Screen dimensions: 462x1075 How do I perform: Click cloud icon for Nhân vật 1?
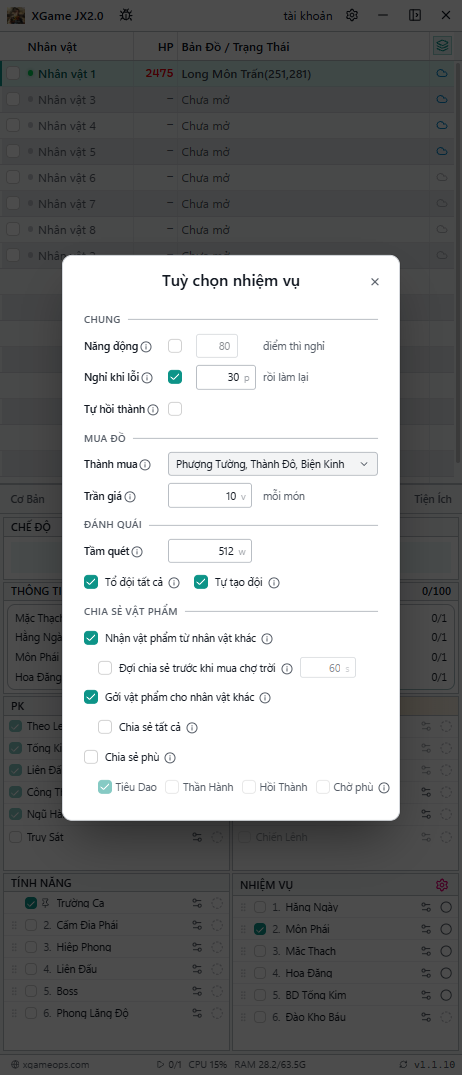point(442,73)
